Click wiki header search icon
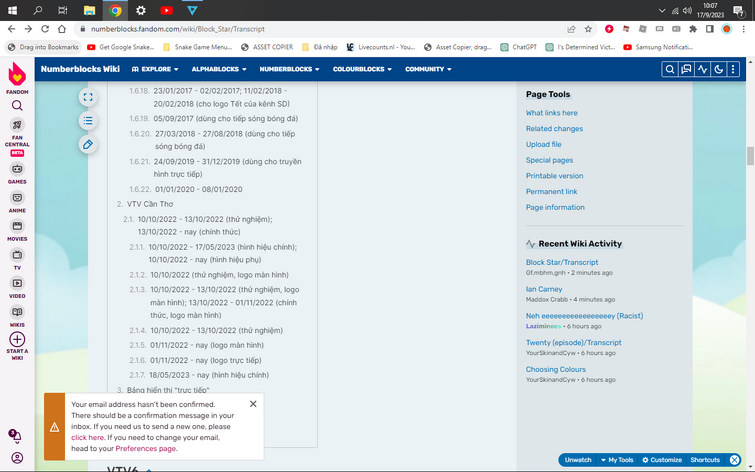The height and width of the screenshot is (472, 755). tap(670, 69)
